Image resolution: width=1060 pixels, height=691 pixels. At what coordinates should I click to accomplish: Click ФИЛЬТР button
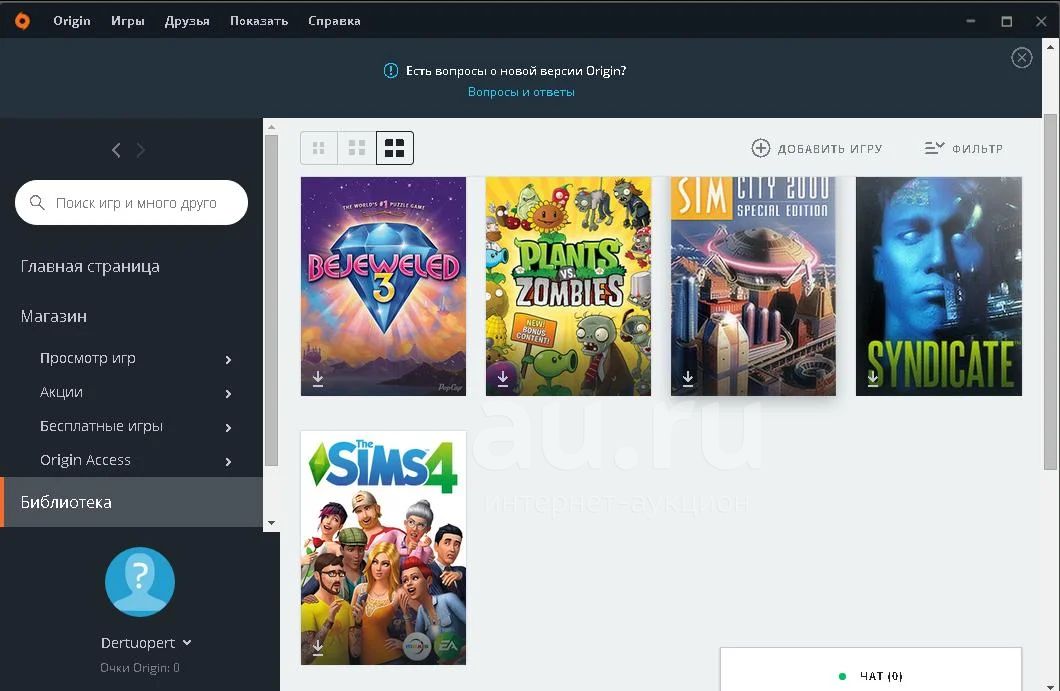tap(964, 148)
